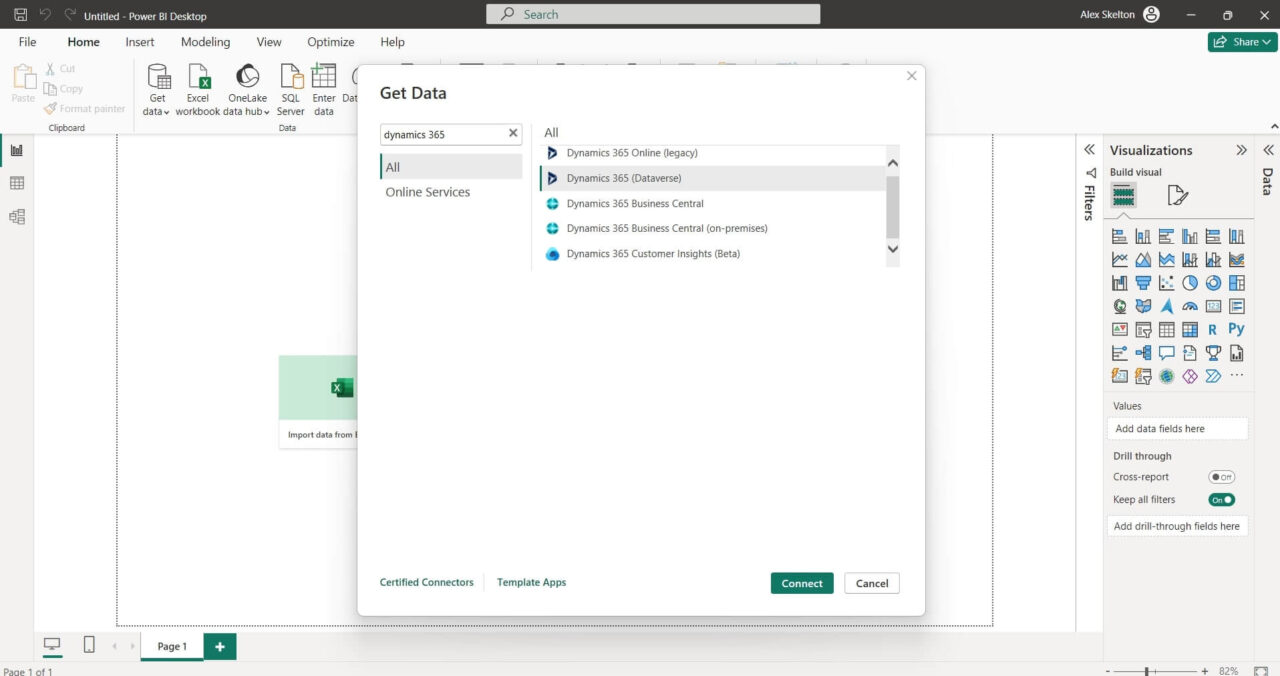This screenshot has width=1280, height=676.
Task: Switch to Report view in left sidebar
Action: click(x=17, y=151)
